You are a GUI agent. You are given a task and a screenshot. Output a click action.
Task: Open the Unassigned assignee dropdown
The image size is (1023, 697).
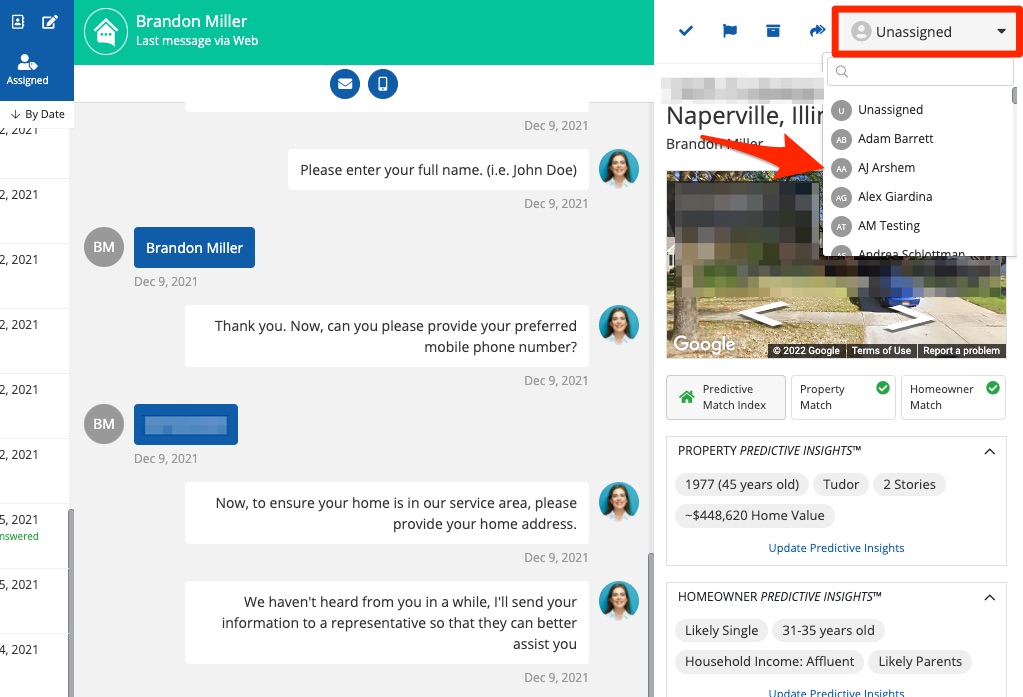pyautogui.click(x=928, y=32)
